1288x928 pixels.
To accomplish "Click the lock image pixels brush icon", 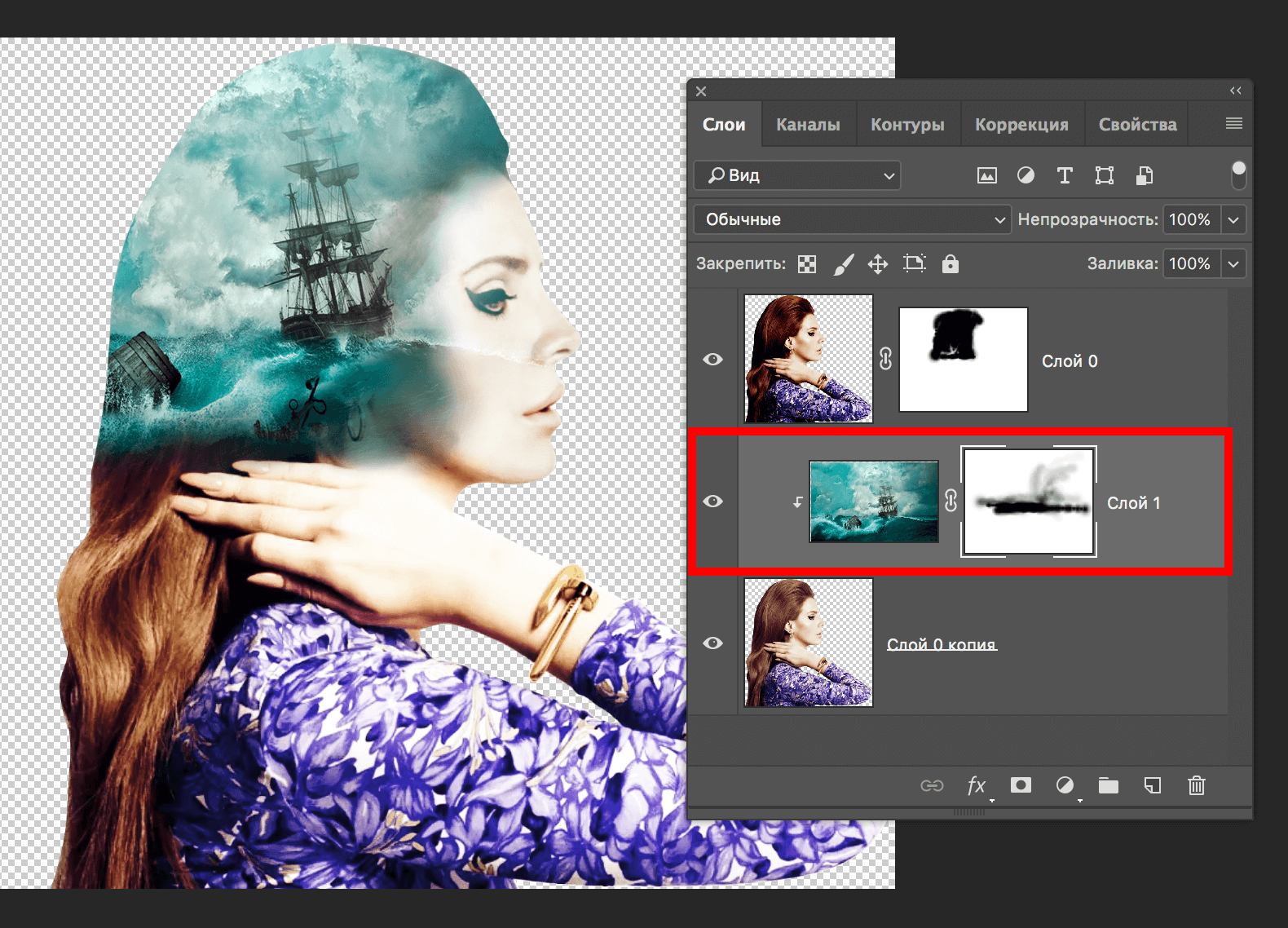I will 844,263.
